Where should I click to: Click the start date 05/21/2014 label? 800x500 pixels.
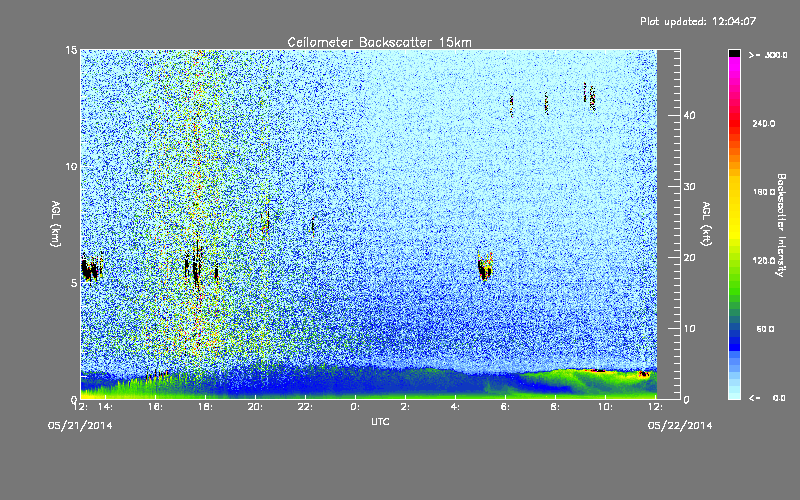(80, 426)
